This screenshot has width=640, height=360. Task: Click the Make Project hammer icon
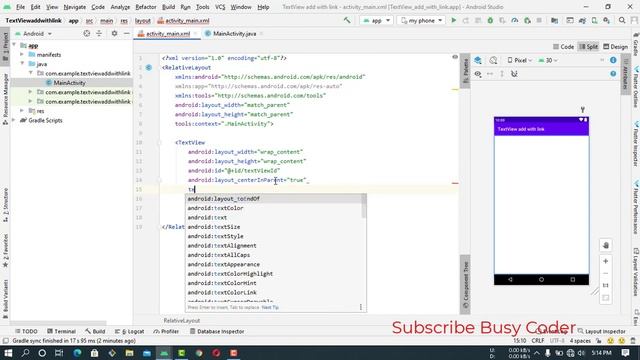coord(347,20)
